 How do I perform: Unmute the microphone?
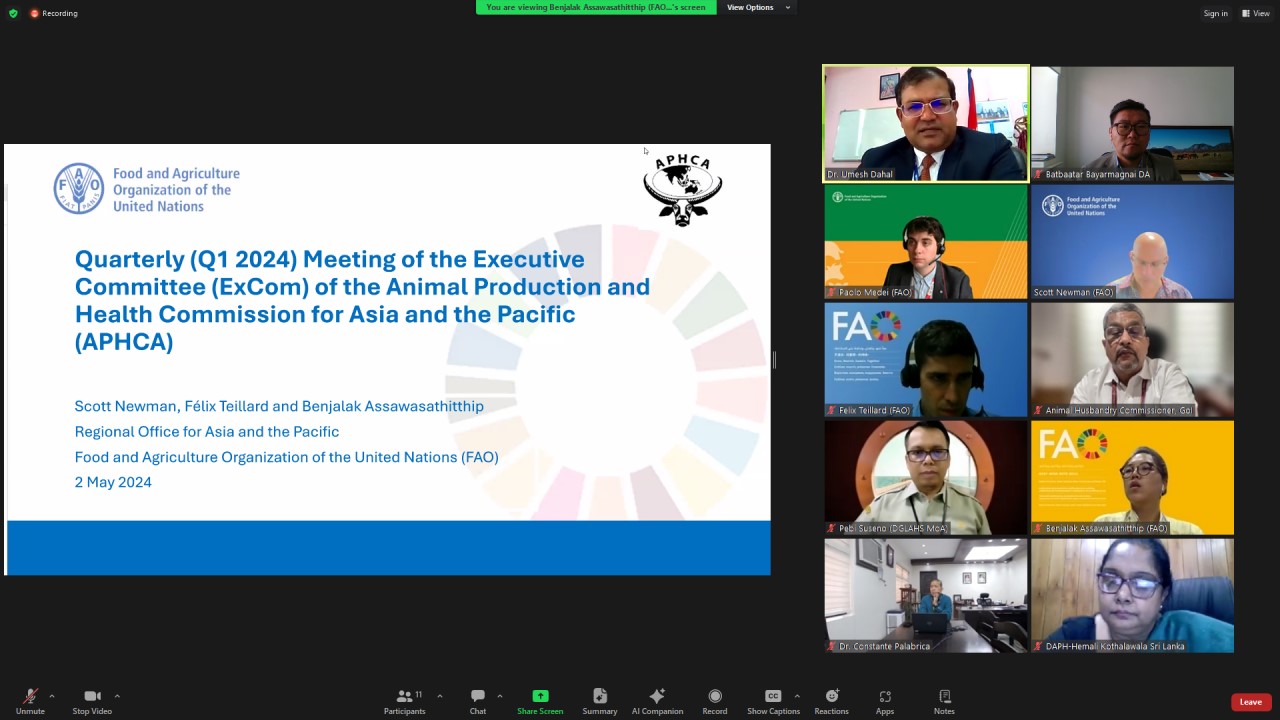(x=30, y=701)
